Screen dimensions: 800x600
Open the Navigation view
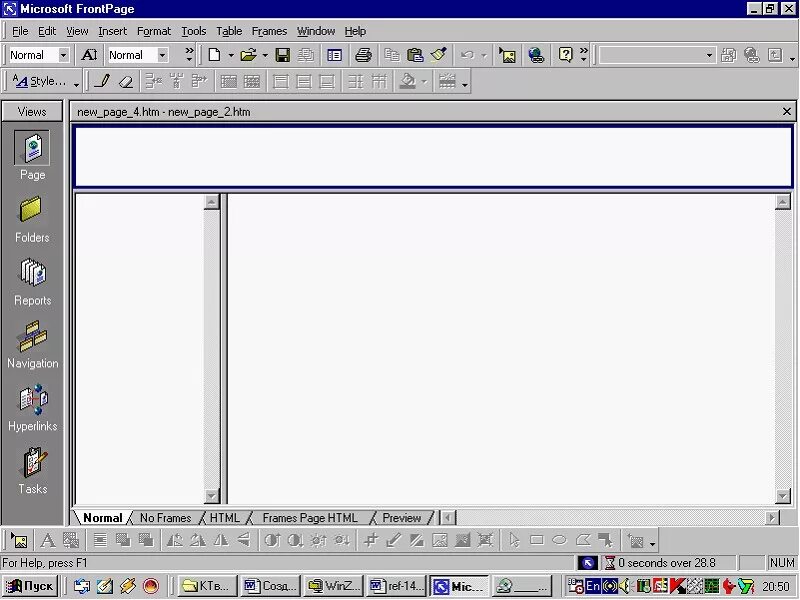coord(32,344)
